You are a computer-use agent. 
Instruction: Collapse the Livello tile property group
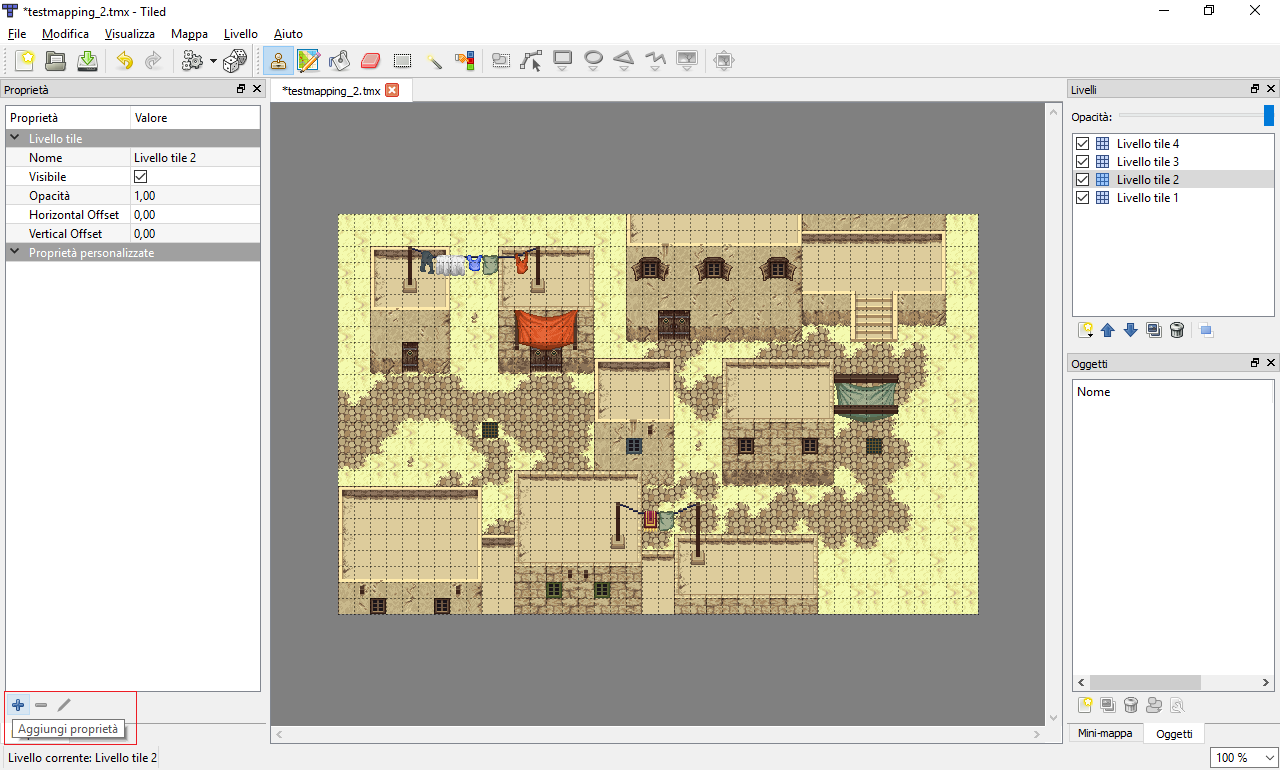coord(15,139)
